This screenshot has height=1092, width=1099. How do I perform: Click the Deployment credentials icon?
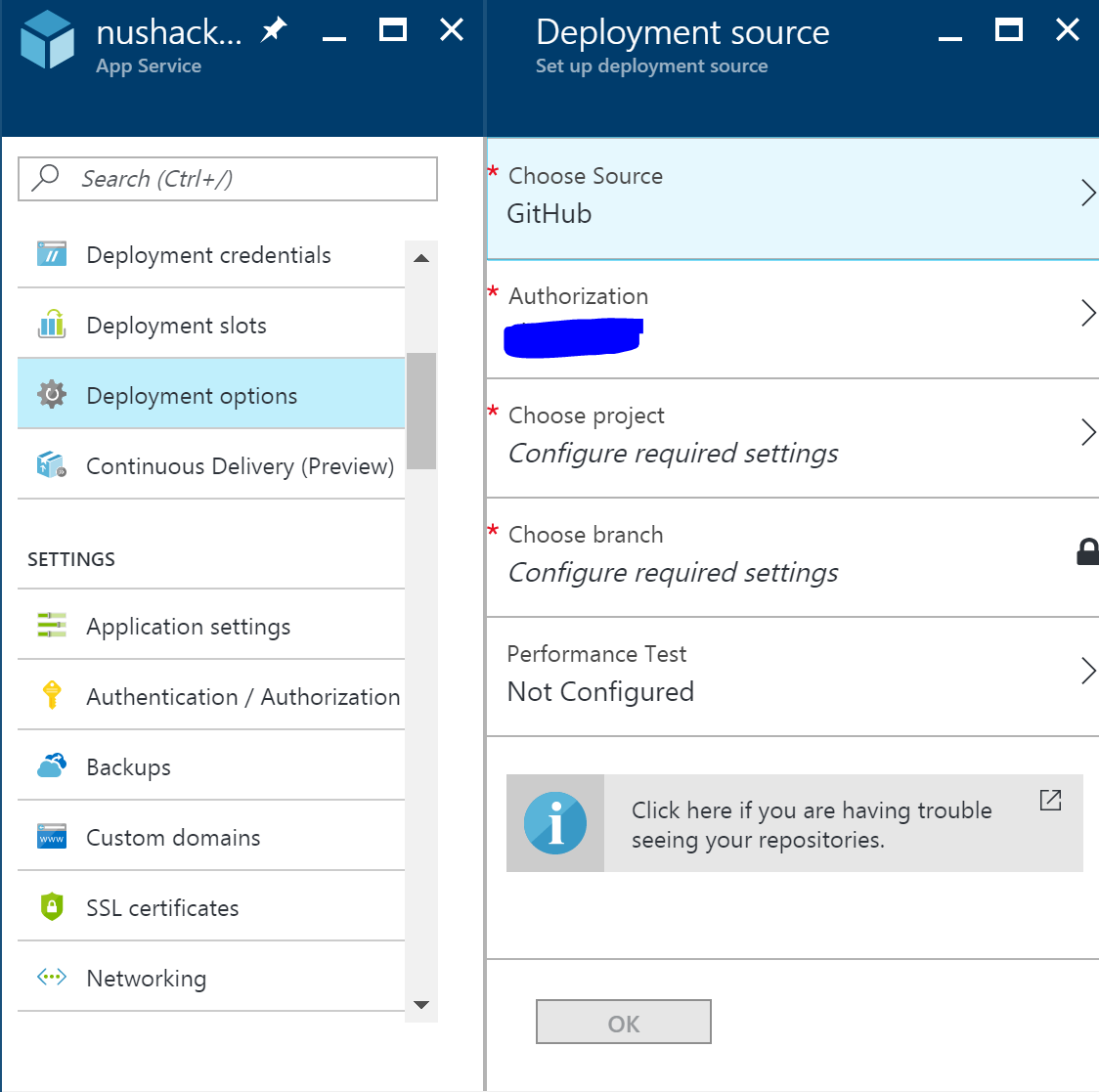(x=52, y=254)
